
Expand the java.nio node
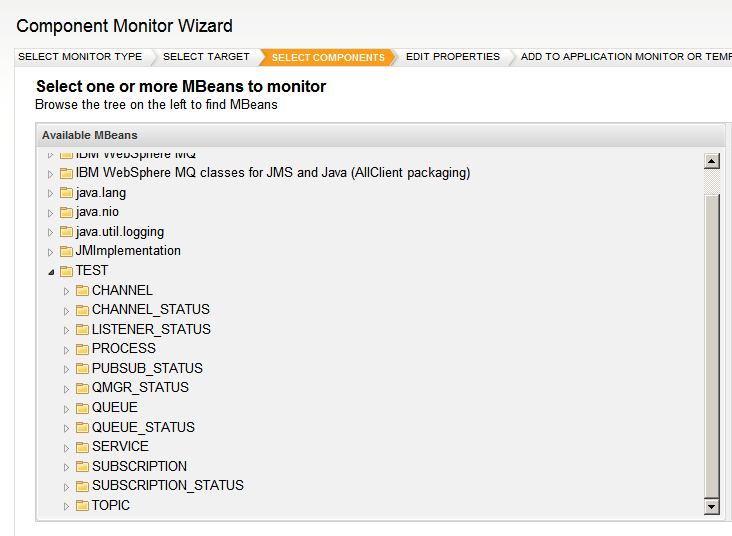click(50, 213)
